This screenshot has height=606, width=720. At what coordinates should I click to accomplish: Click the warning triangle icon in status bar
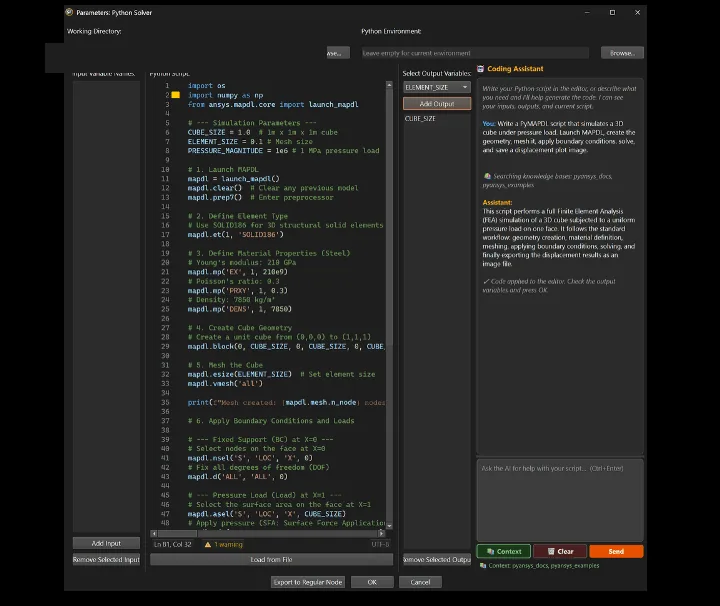pyautogui.click(x=208, y=544)
